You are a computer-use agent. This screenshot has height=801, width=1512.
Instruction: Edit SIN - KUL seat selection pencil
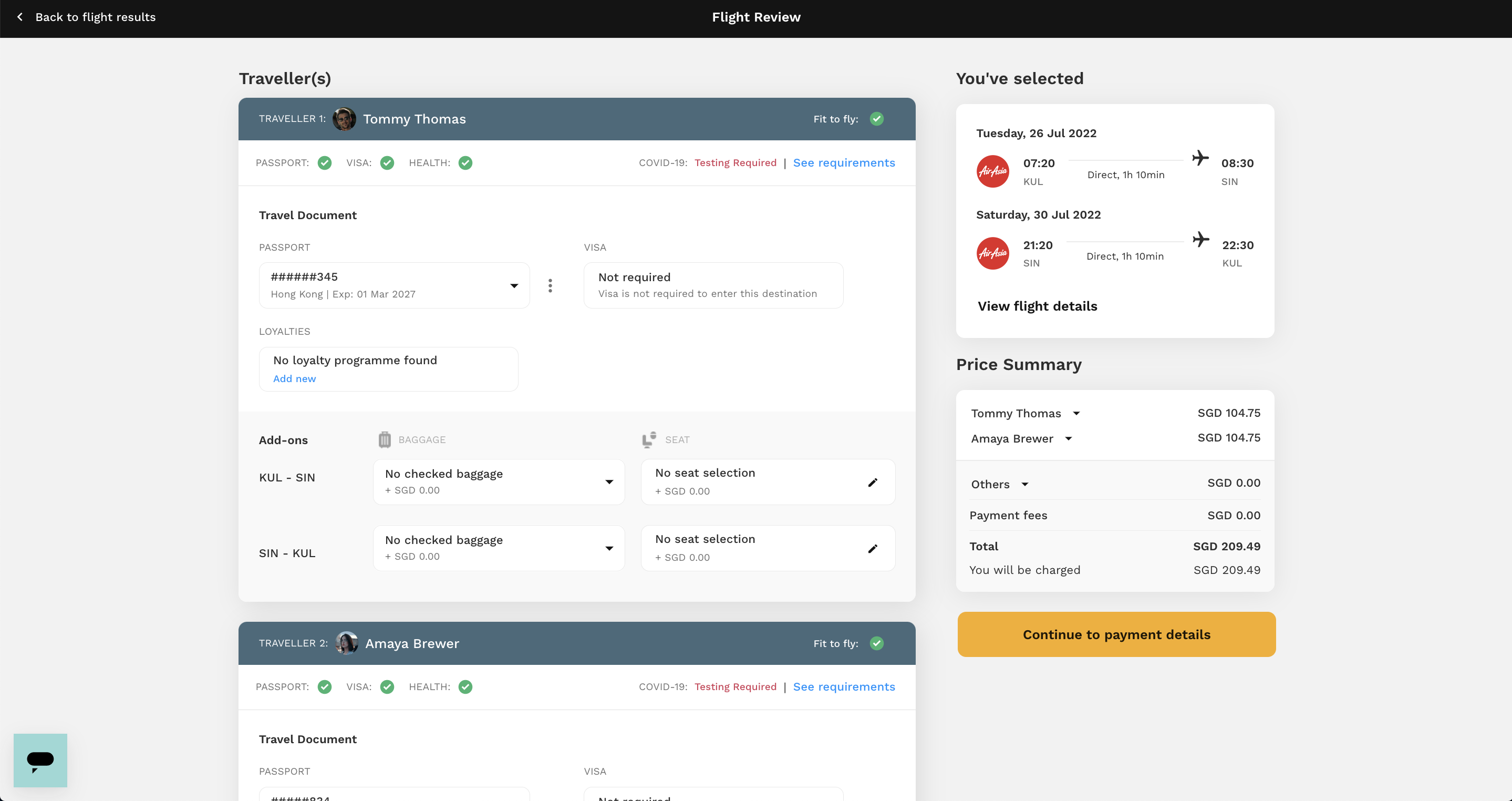point(873,549)
